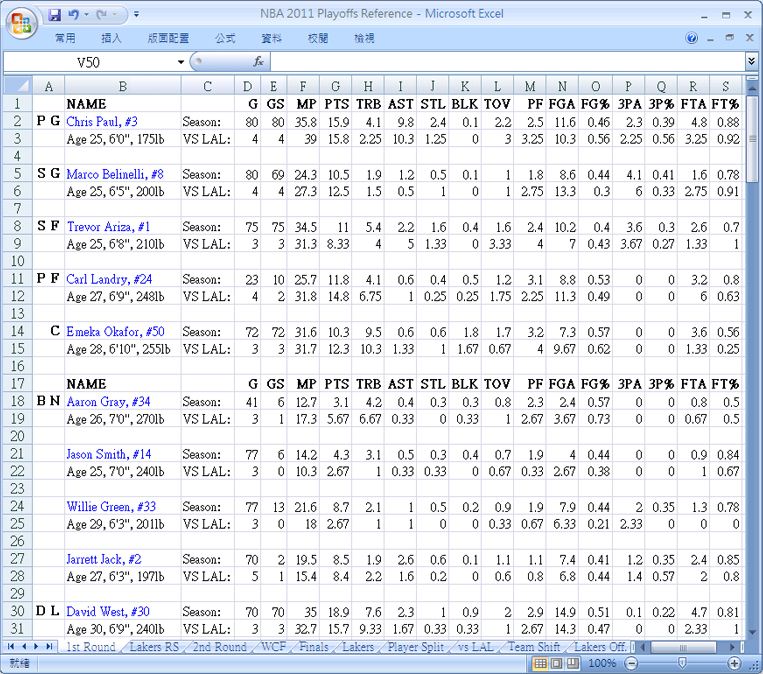Image resolution: width=763 pixels, height=674 pixels.
Task: Click the Name Box showing V50
Action: pos(89,62)
